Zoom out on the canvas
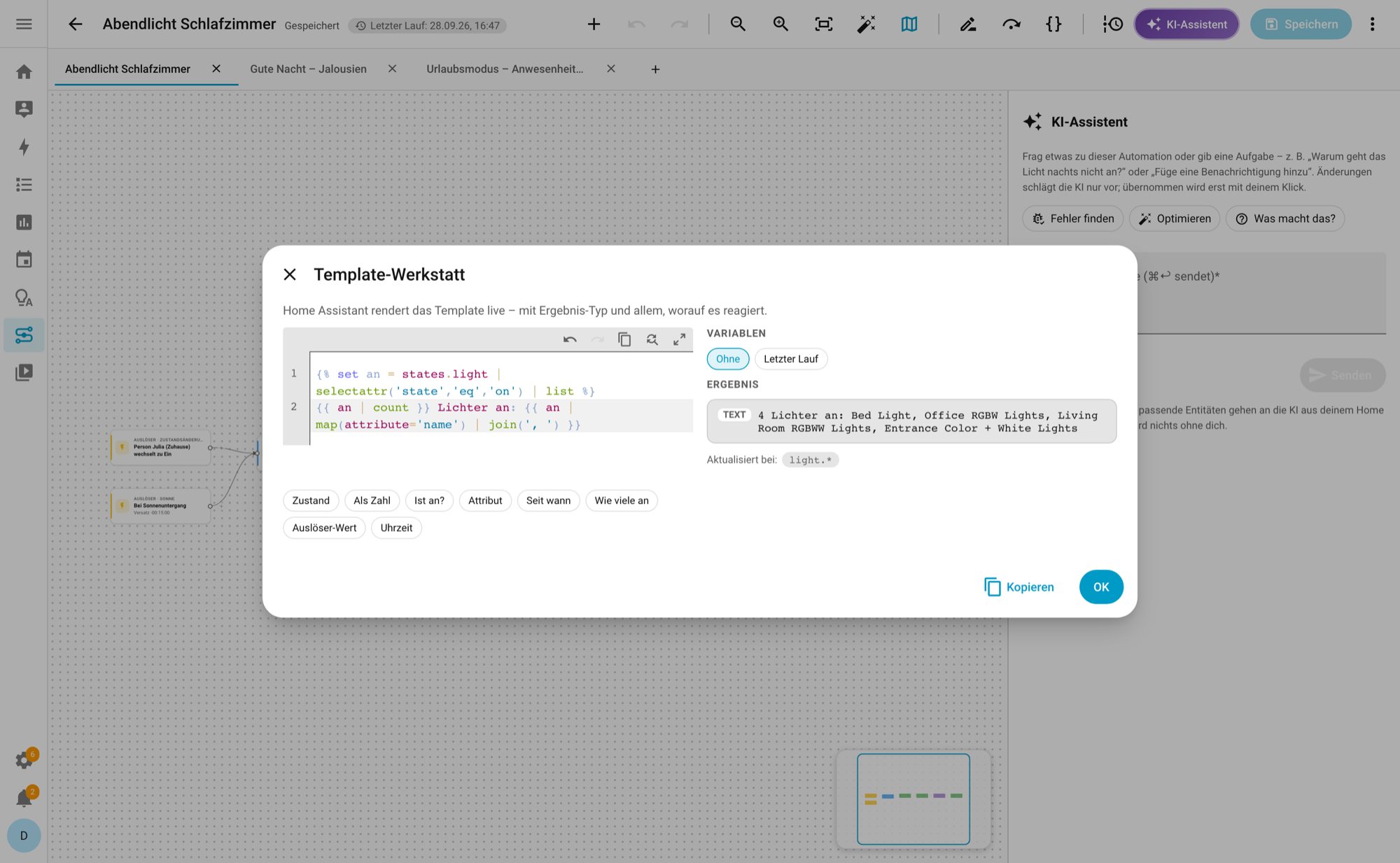Screen dimensions: 1400x863 click(x=738, y=24)
